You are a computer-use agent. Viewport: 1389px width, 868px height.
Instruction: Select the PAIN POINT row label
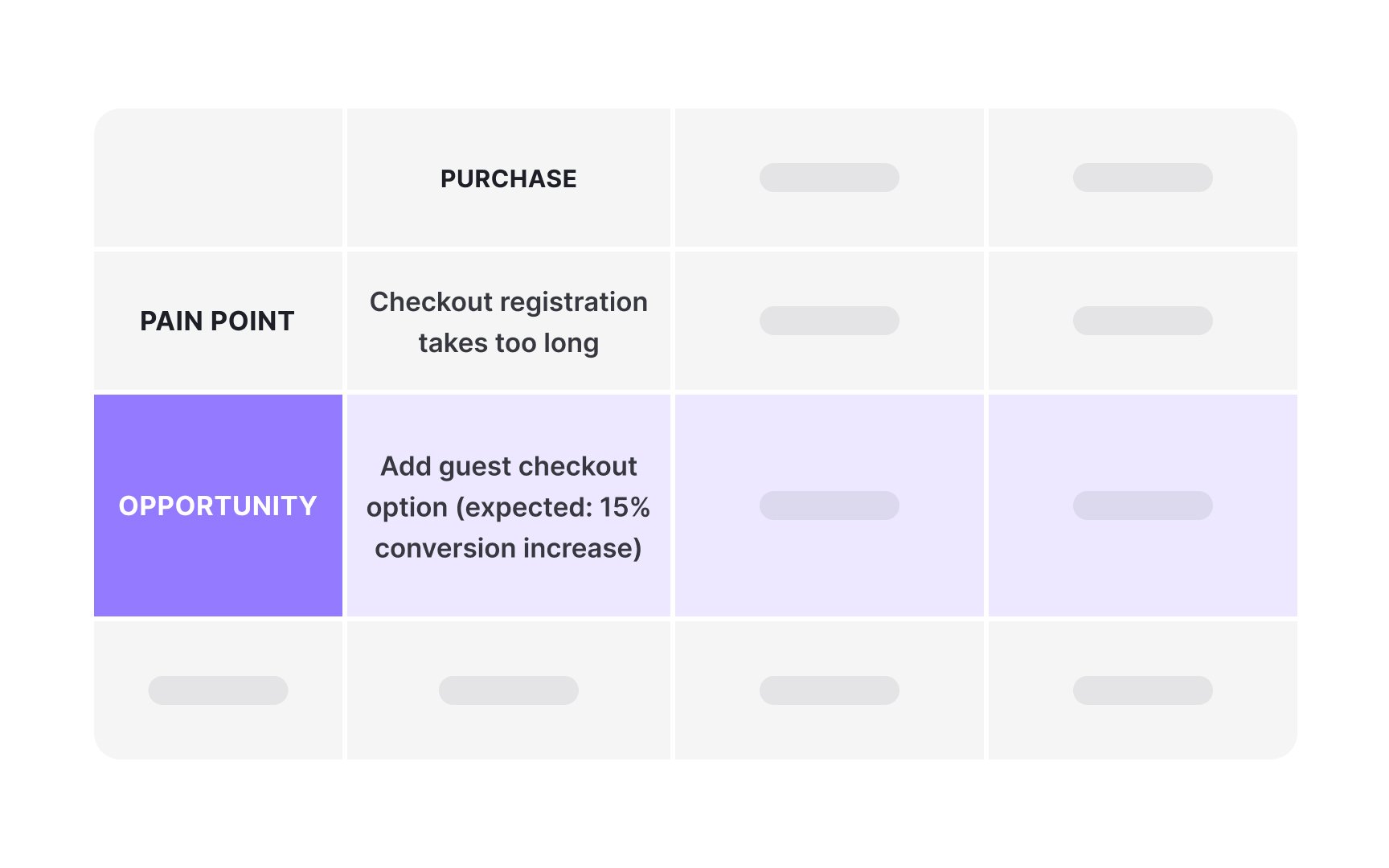217,321
